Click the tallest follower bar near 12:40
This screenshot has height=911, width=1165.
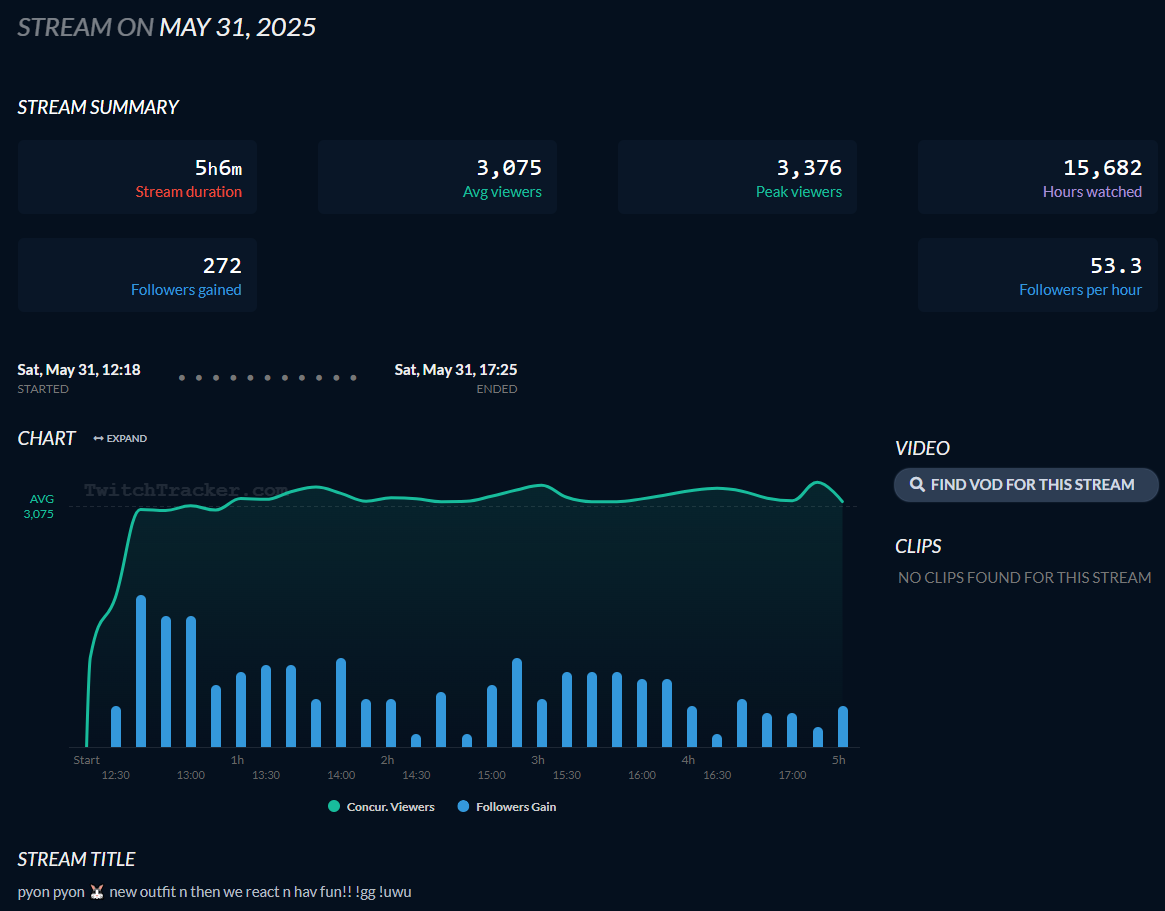[141, 670]
